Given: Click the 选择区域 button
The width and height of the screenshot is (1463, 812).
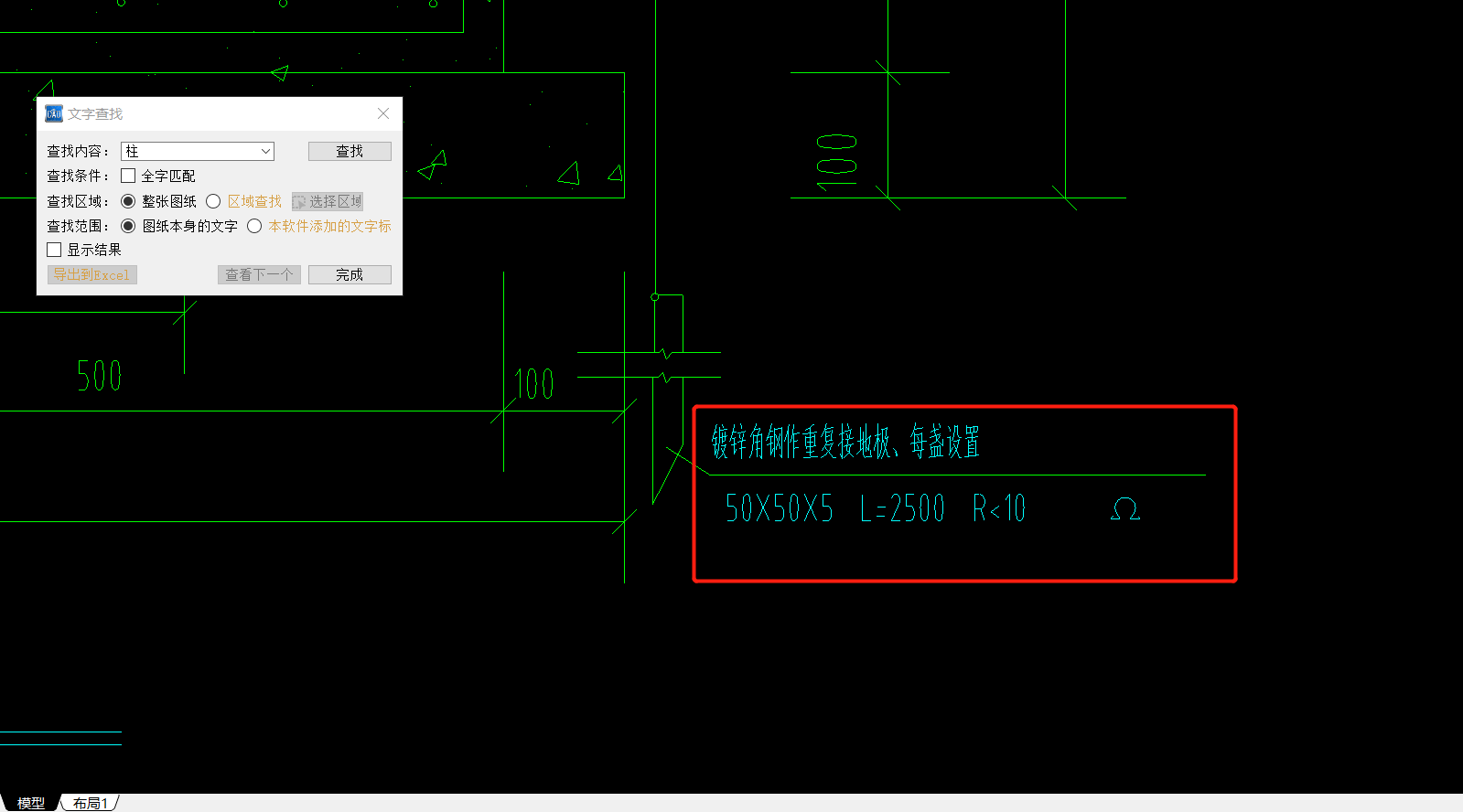Looking at the screenshot, I should [328, 201].
